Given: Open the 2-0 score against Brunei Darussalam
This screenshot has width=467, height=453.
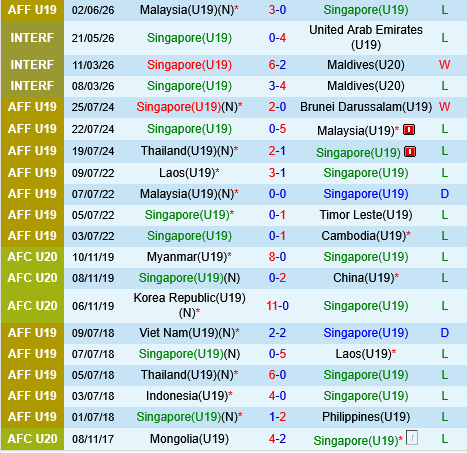Looking at the screenshot, I should coord(277,107).
